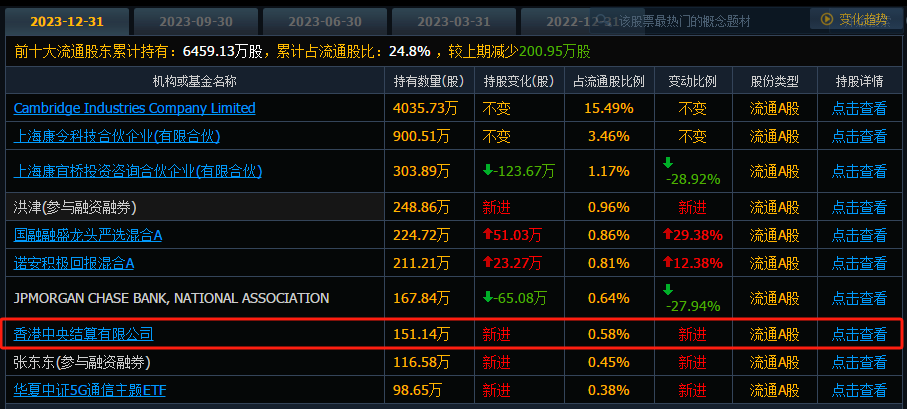Open the 2023-03-31 report tab

pyautogui.click(x=454, y=22)
